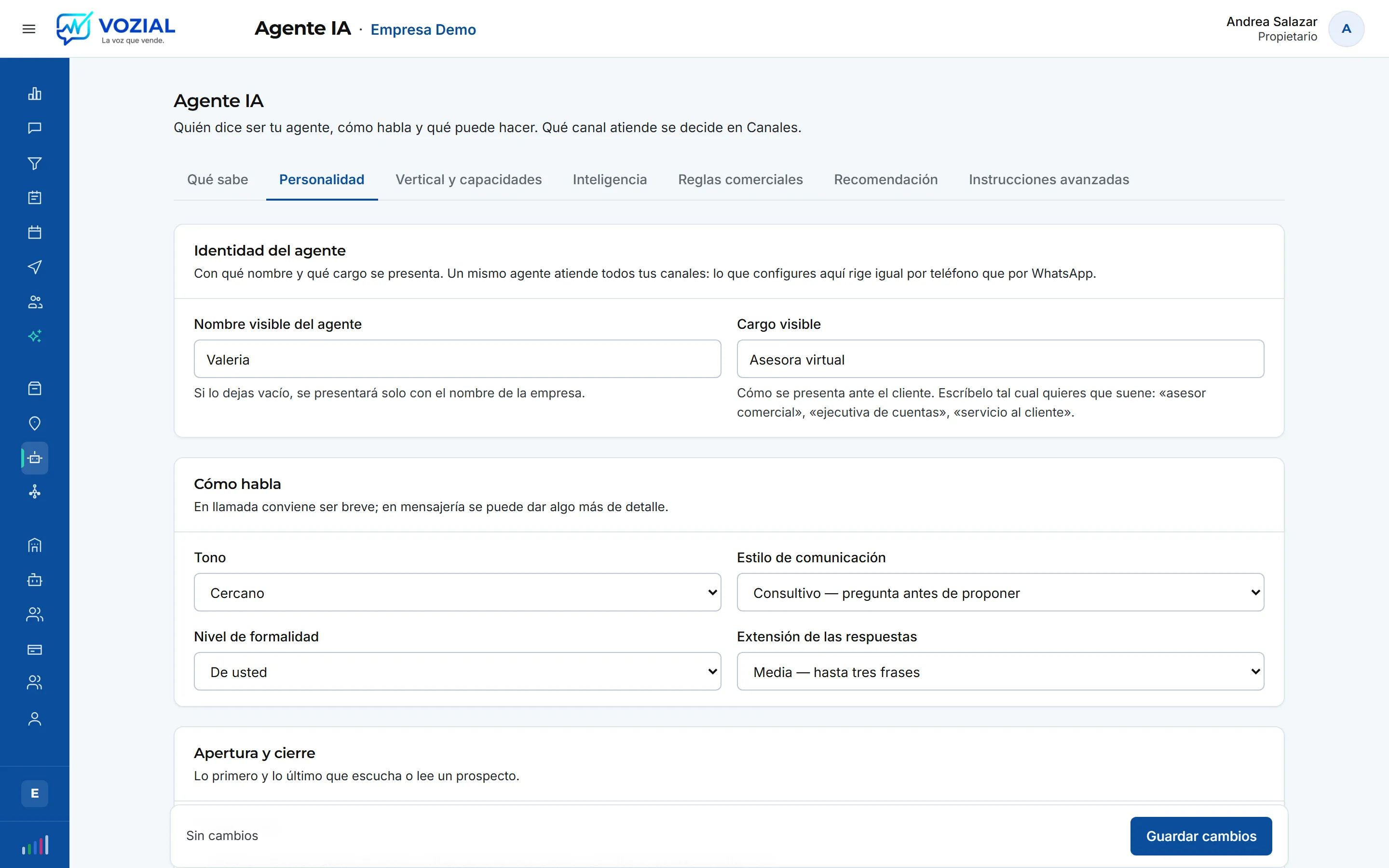Viewport: 1389px width, 868px height.
Task: Click the Guardar cambios button
Action: [1201, 836]
